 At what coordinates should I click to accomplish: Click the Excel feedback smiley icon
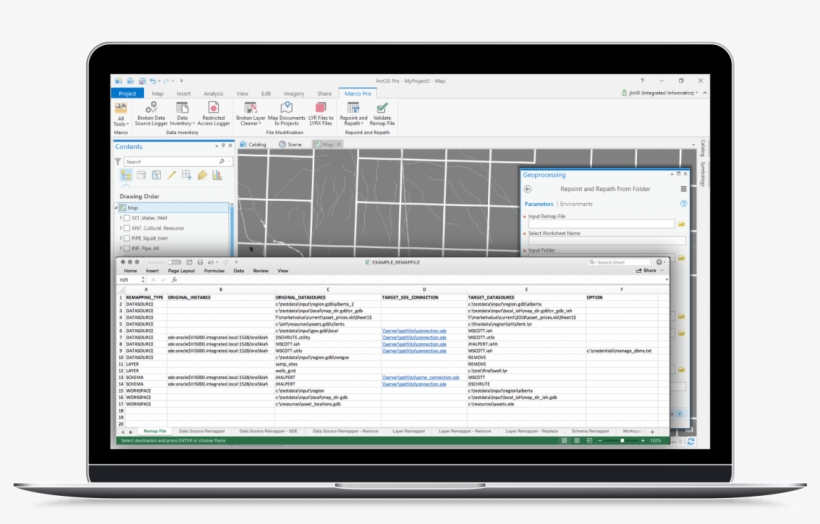coord(659,262)
